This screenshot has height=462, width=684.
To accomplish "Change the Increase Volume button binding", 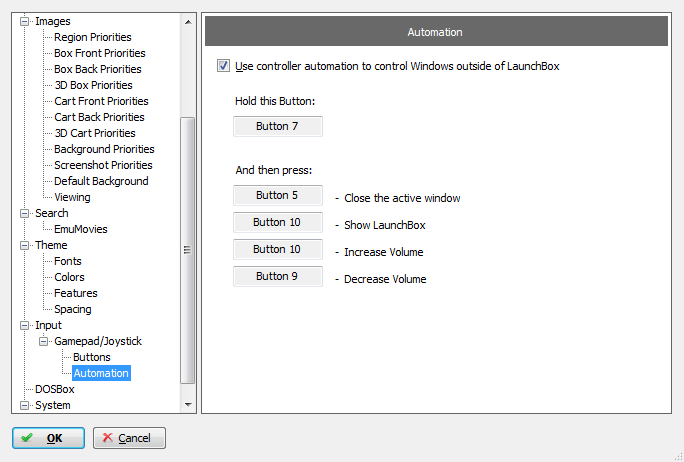I will (278, 249).
